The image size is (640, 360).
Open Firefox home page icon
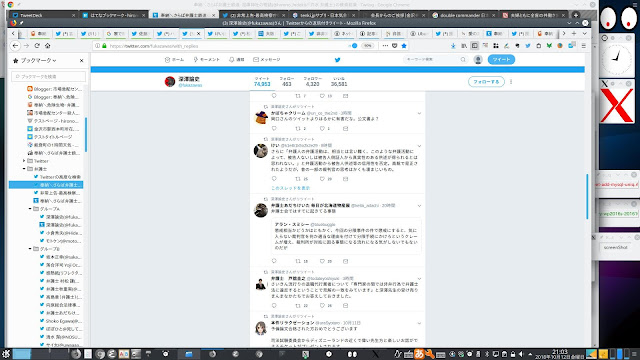coord(47,46)
